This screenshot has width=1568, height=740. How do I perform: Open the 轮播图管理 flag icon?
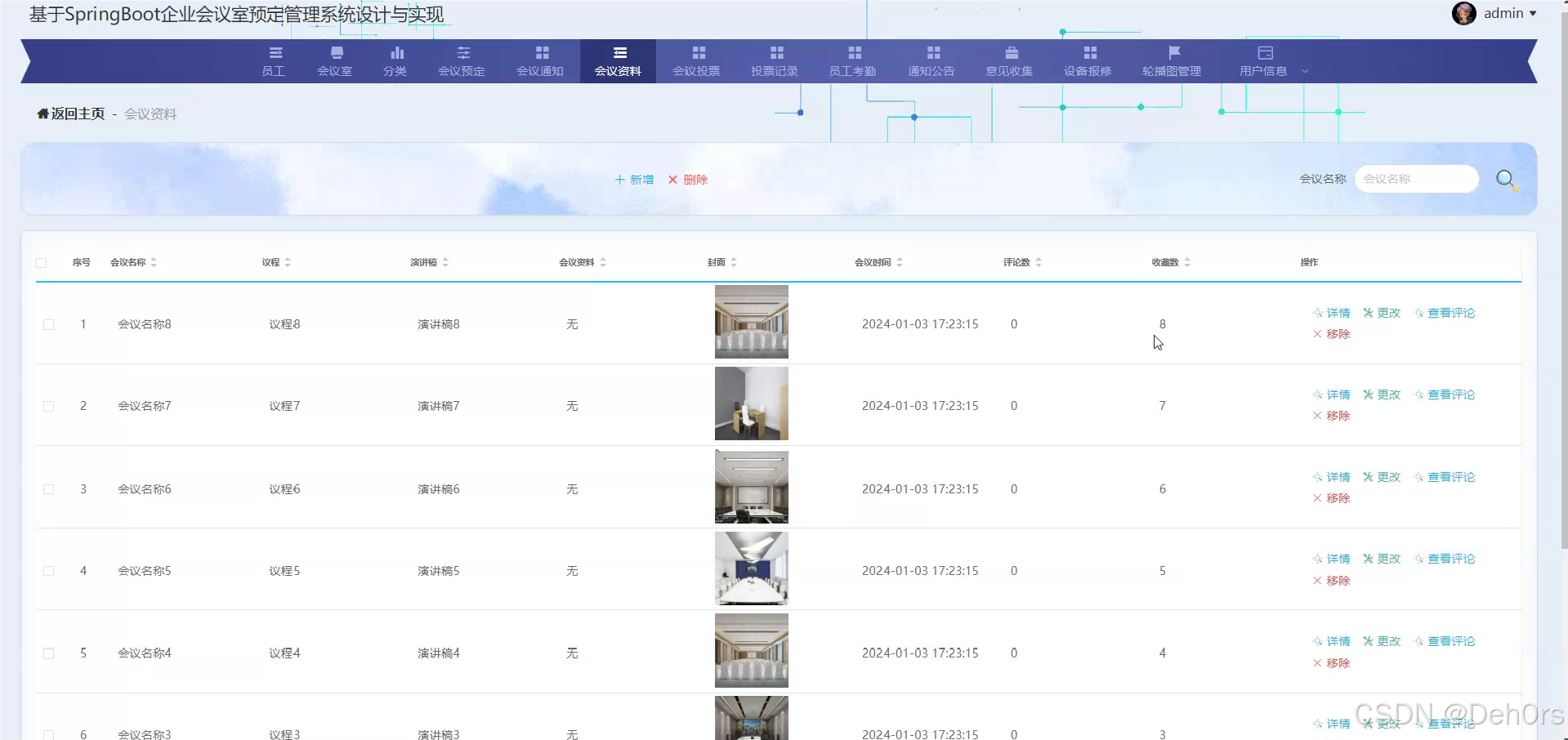pos(1174,53)
